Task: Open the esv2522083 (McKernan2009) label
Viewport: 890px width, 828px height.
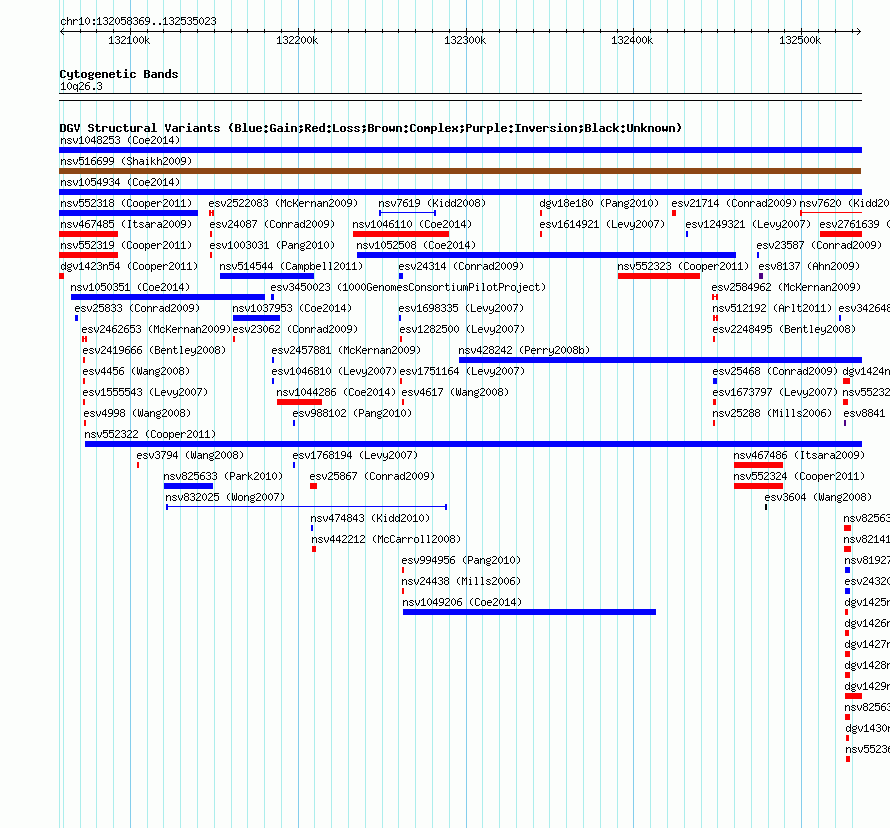Action: pyautogui.click(x=283, y=203)
